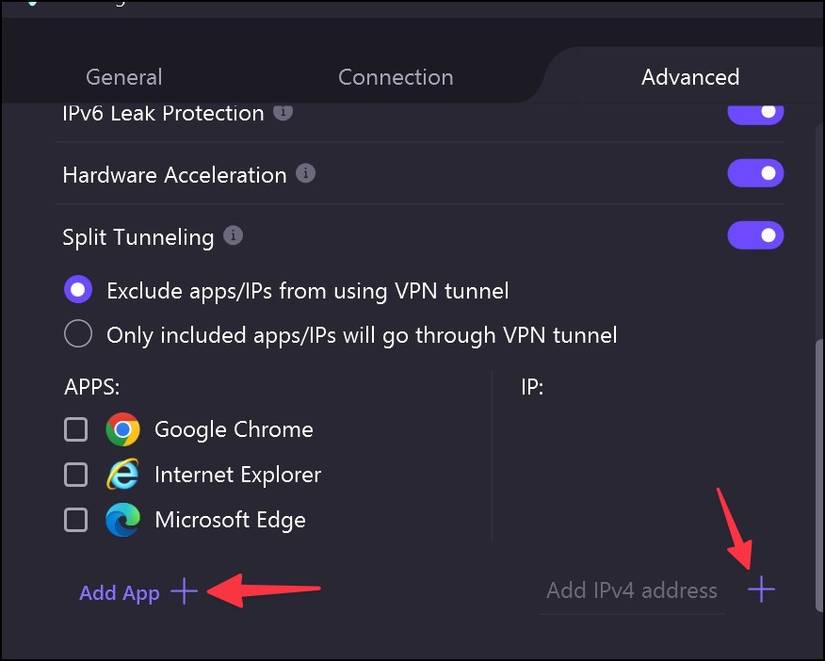
Task: Select the Exclude apps/IPs radio button
Action: [x=78, y=289]
